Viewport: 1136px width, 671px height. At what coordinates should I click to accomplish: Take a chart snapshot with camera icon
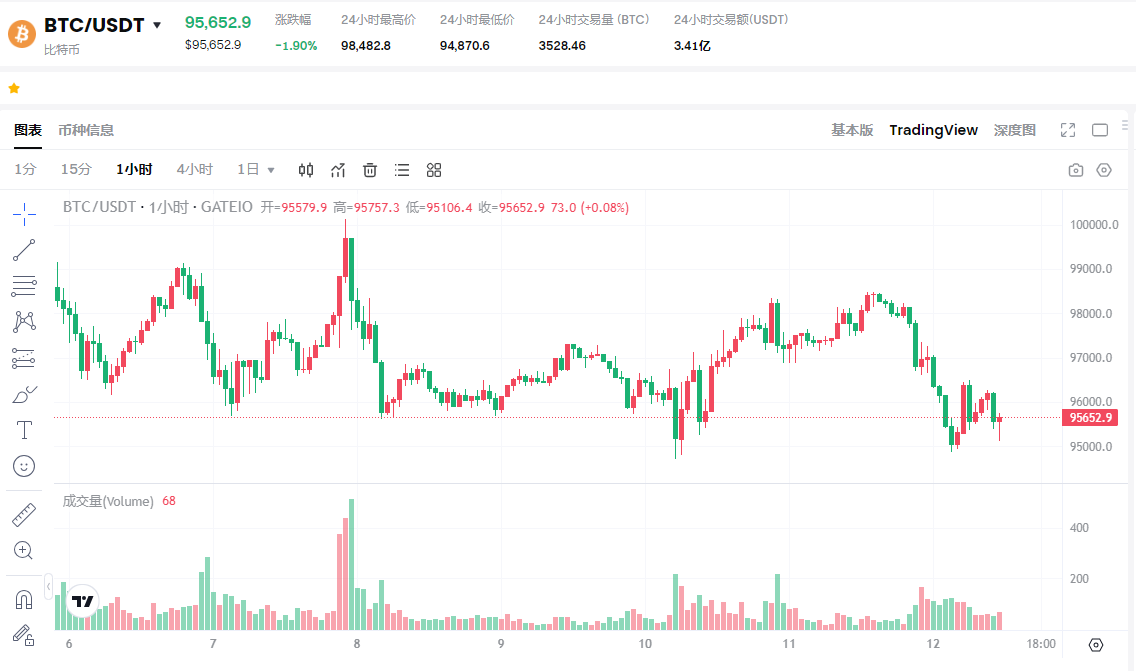pos(1075,170)
